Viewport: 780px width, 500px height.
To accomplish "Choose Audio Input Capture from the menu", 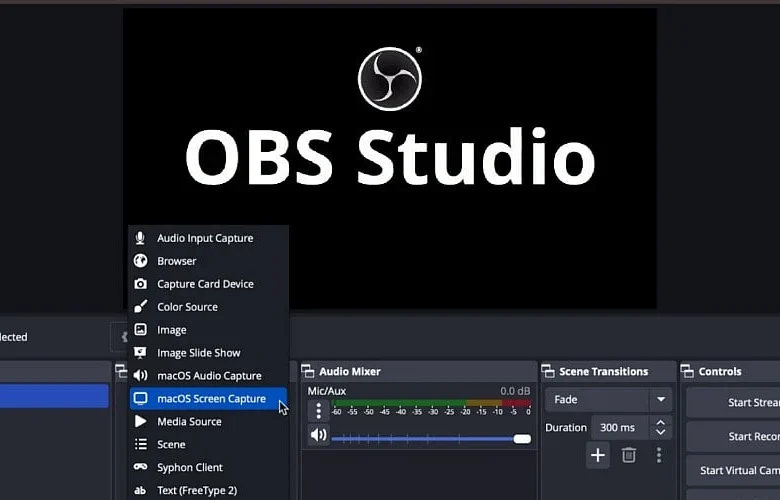I will pos(208,238).
